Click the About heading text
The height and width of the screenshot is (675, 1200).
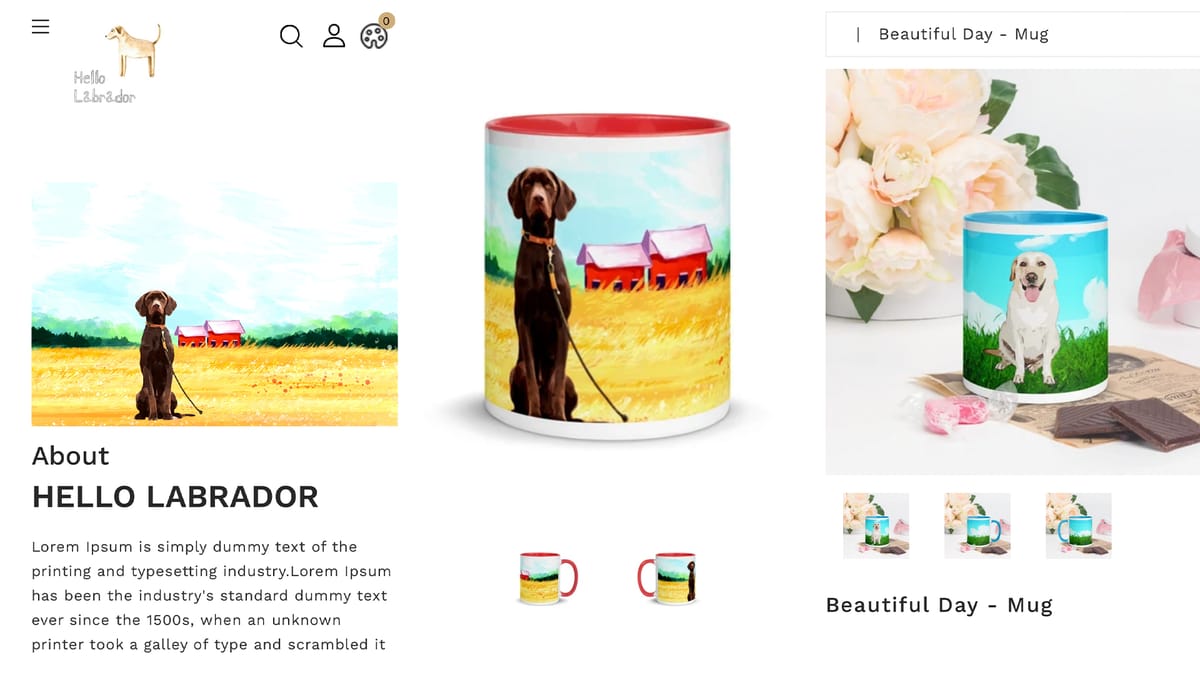tap(70, 456)
